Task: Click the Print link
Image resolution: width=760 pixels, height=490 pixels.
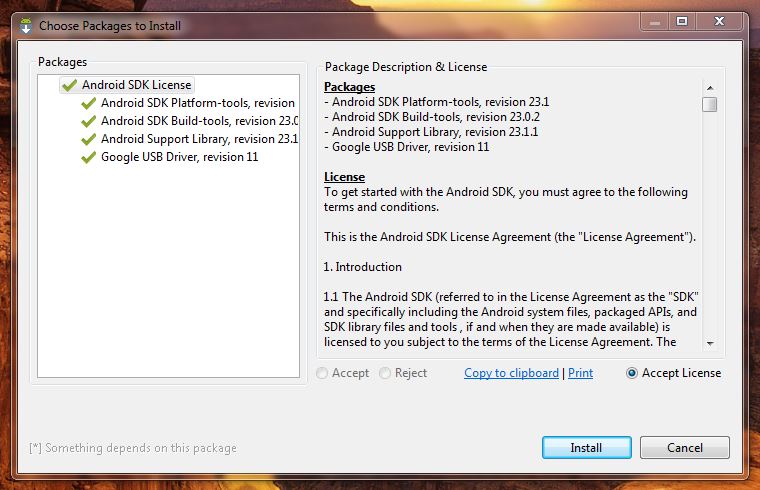Action: 580,373
